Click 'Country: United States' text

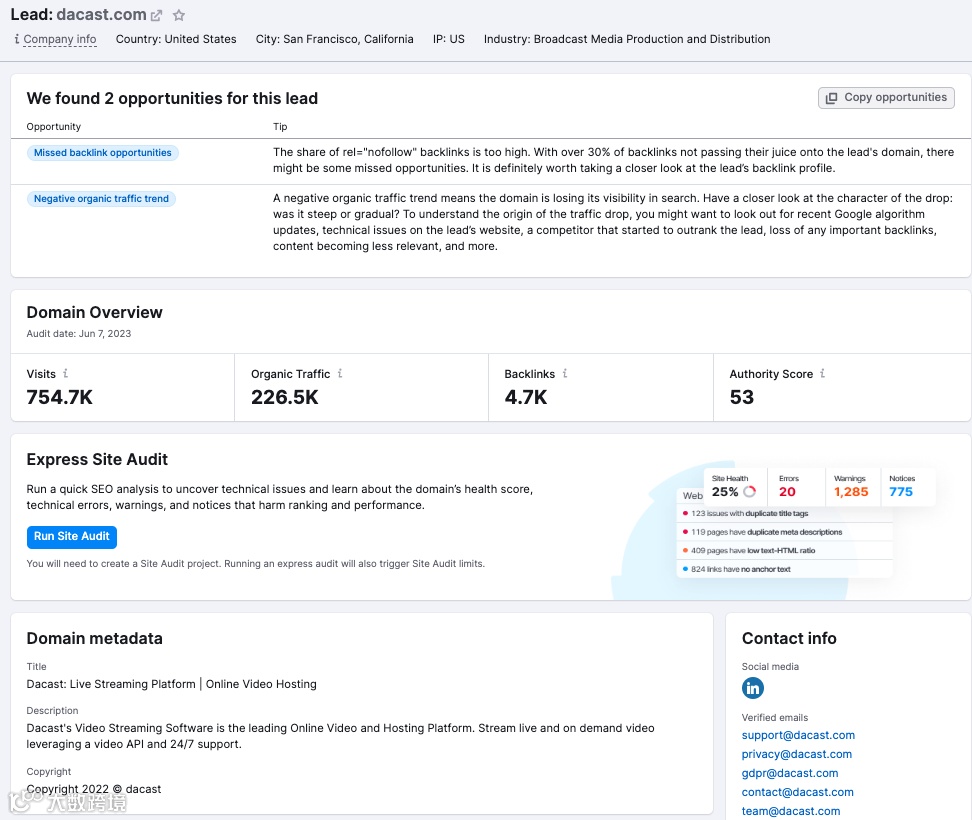tap(176, 39)
